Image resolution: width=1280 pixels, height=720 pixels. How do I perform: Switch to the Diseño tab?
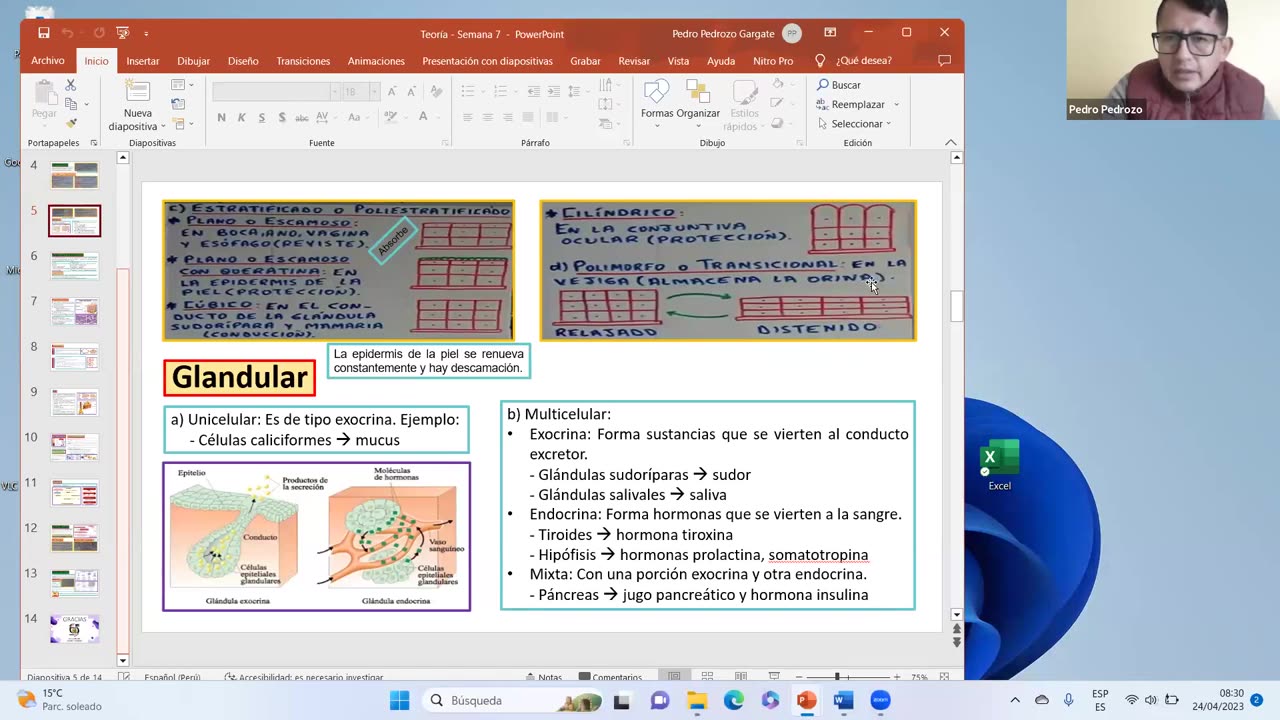243,61
